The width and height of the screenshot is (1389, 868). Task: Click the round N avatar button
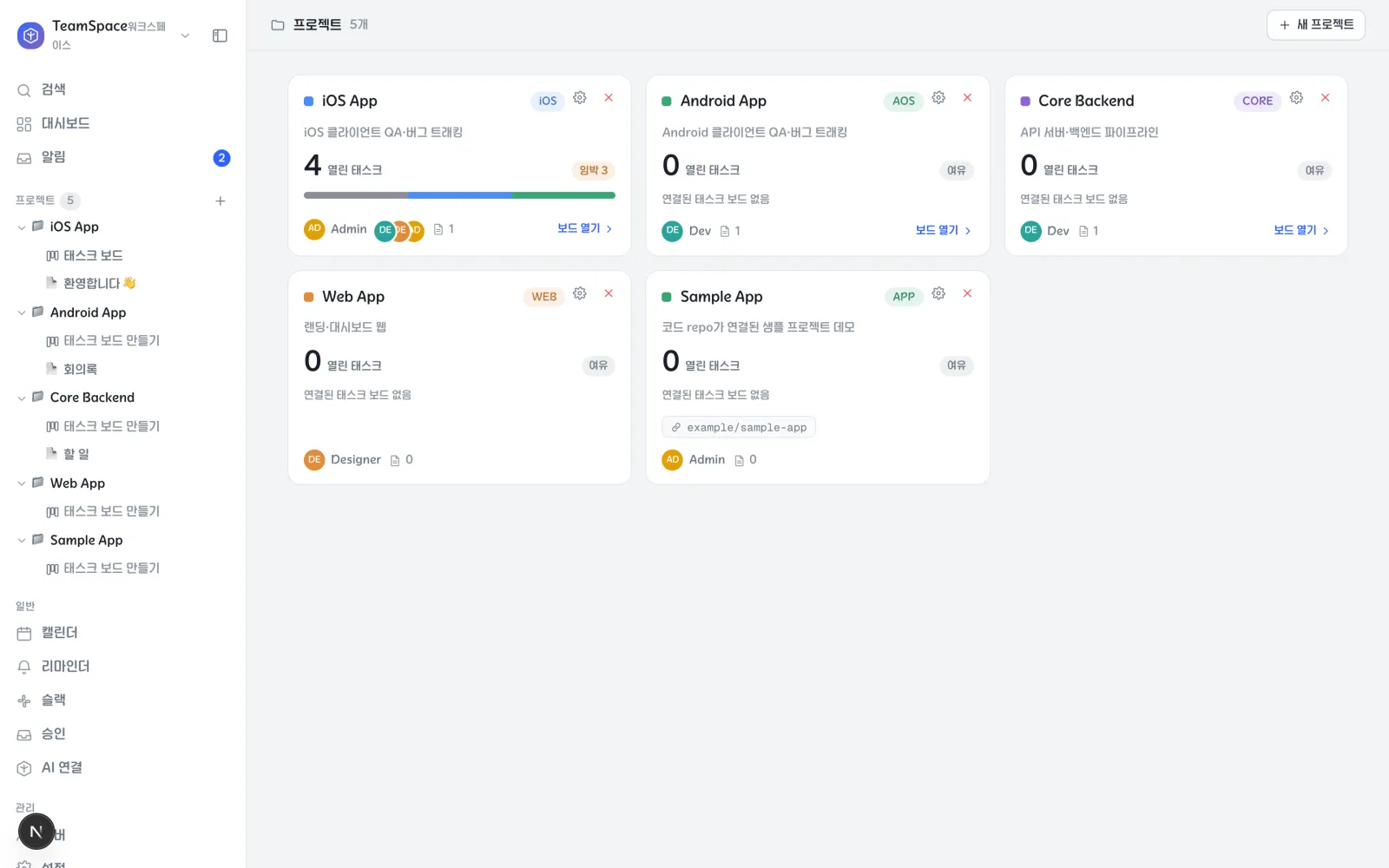click(x=36, y=832)
